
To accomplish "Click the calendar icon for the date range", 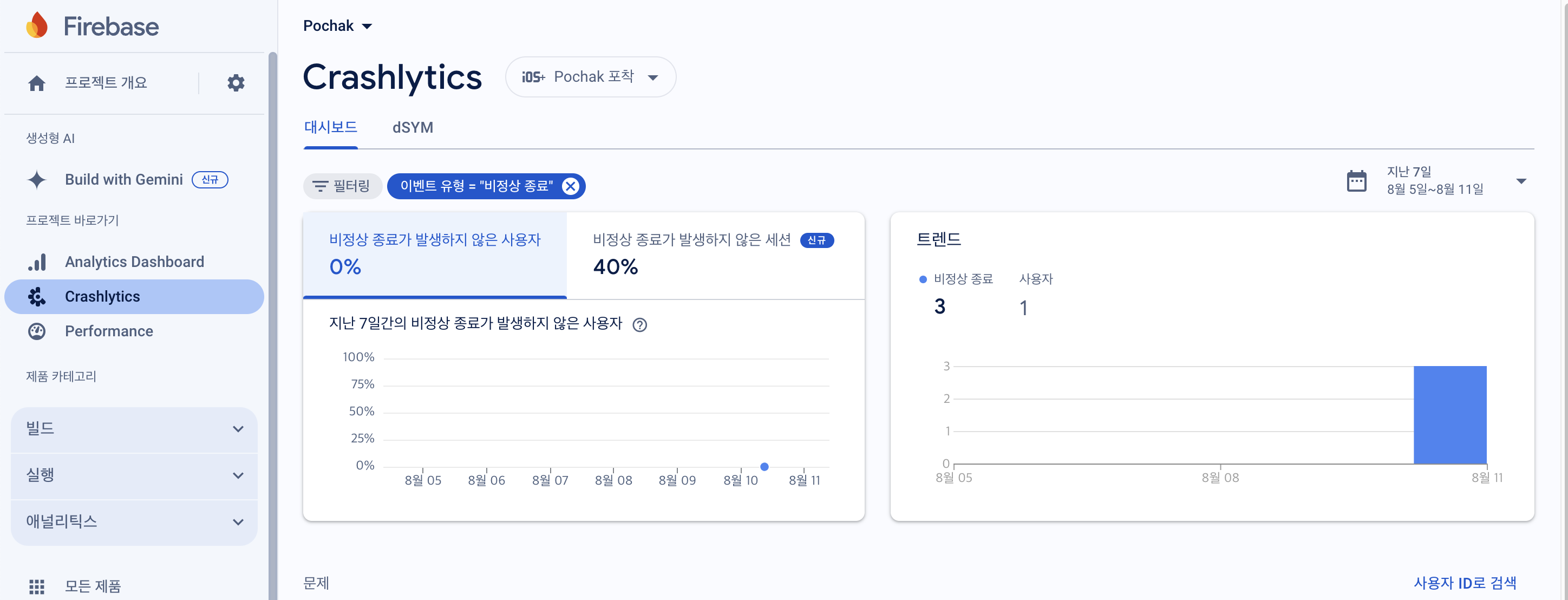I will 1356,181.
